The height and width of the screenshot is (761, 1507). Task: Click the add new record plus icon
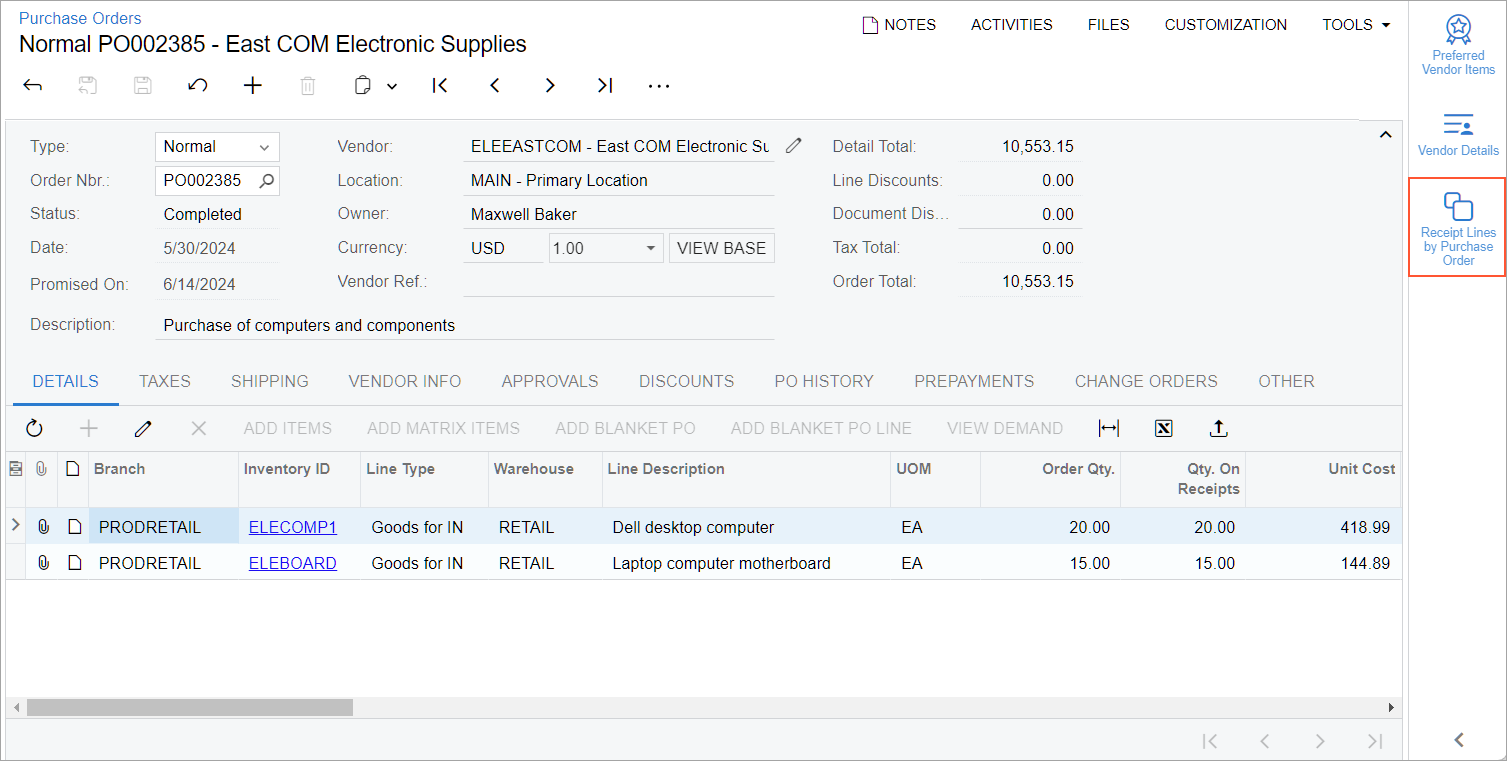tap(253, 86)
